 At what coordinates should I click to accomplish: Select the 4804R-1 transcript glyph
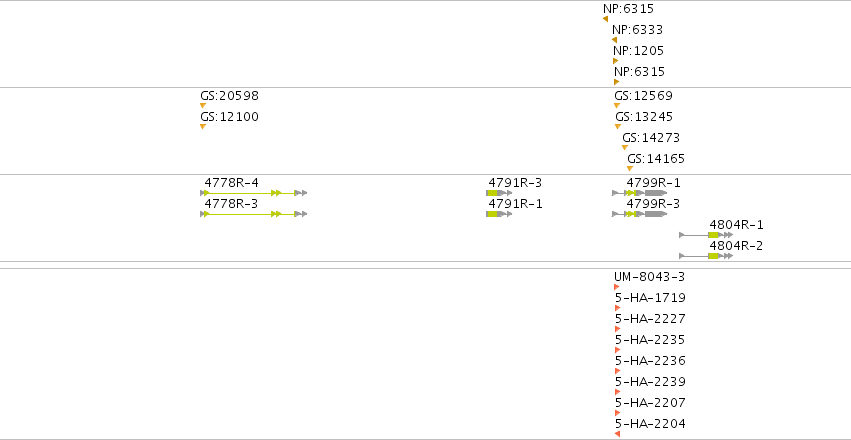706,235
